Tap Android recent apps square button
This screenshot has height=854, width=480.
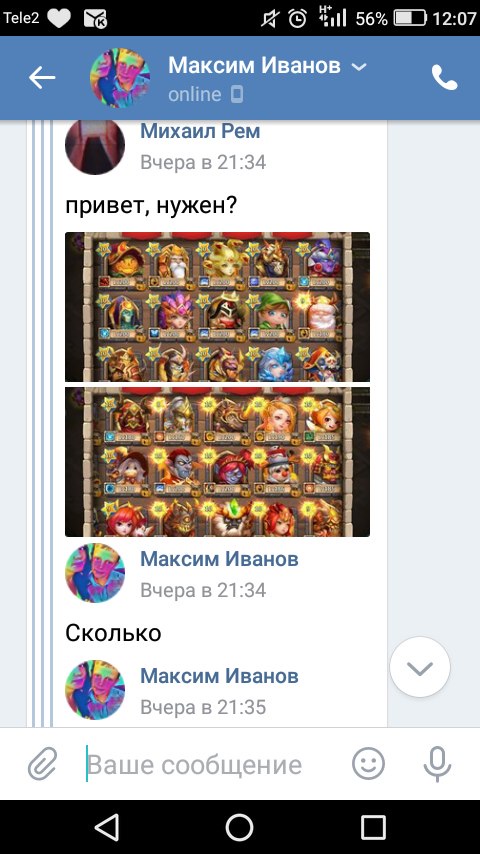[373, 827]
